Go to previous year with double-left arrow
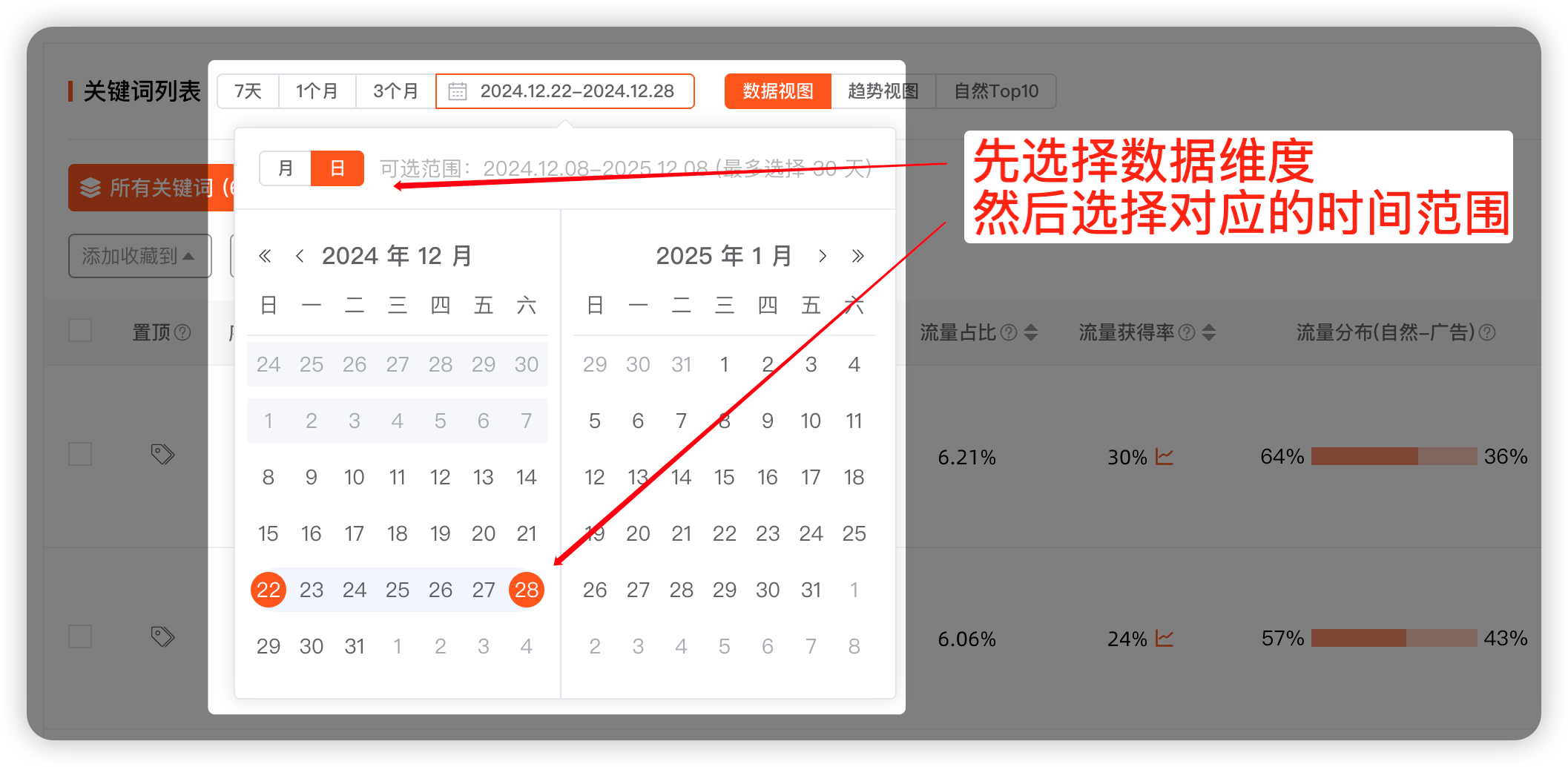The height and width of the screenshot is (767, 1568). point(265,257)
